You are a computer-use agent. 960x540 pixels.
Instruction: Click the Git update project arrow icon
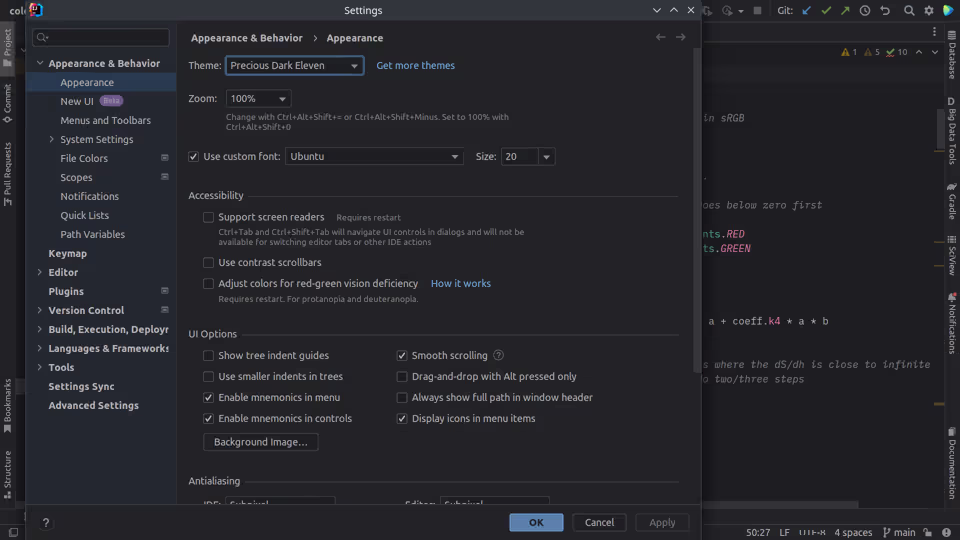(806, 10)
